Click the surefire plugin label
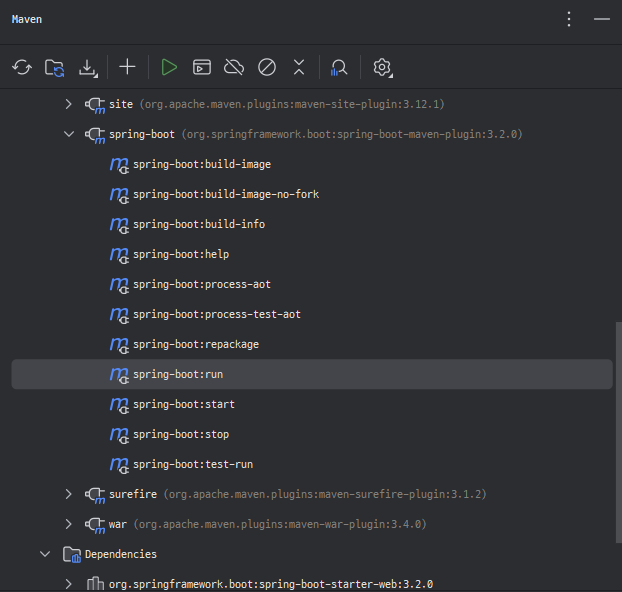This screenshot has height=592, width=622. (133, 494)
